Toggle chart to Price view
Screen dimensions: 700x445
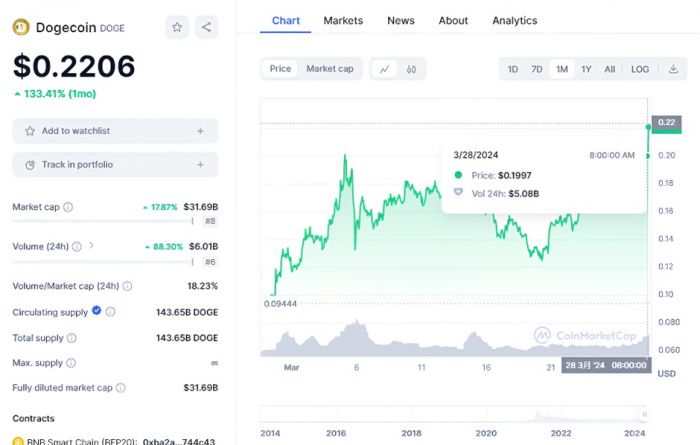point(280,69)
